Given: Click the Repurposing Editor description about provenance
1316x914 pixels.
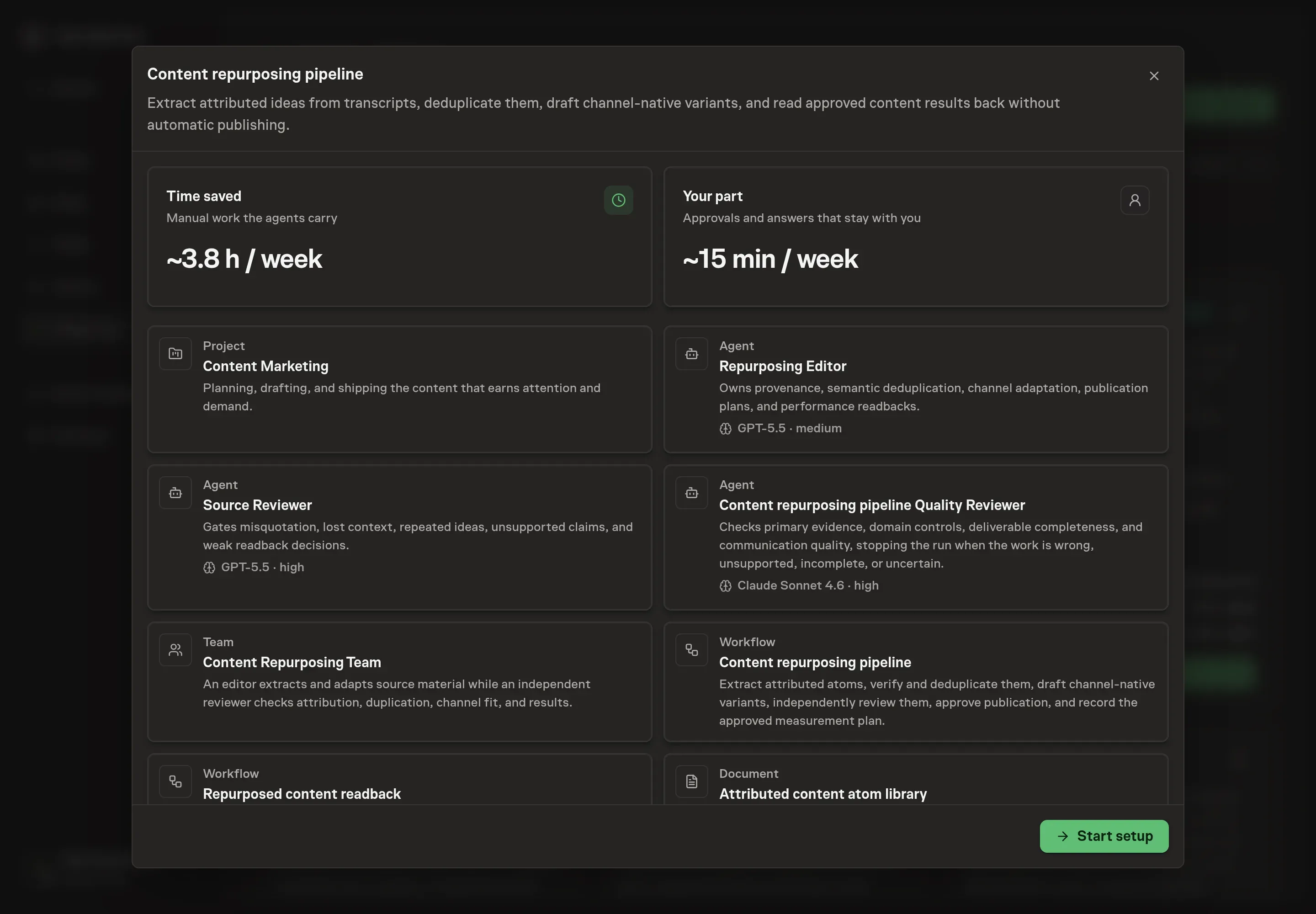Looking at the screenshot, I should point(934,397).
